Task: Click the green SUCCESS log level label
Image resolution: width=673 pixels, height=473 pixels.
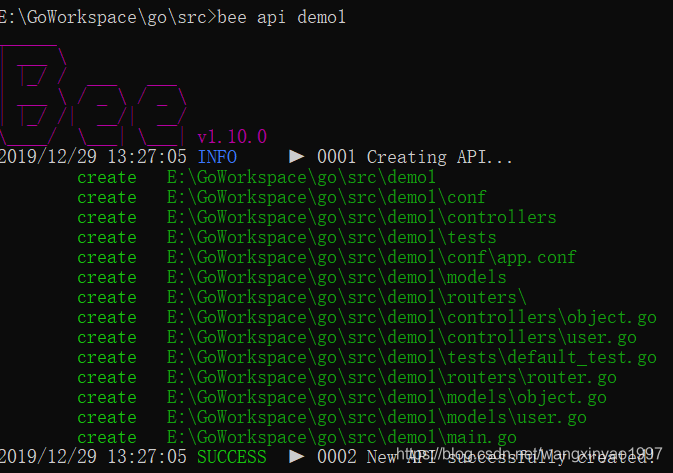Action: [232, 457]
